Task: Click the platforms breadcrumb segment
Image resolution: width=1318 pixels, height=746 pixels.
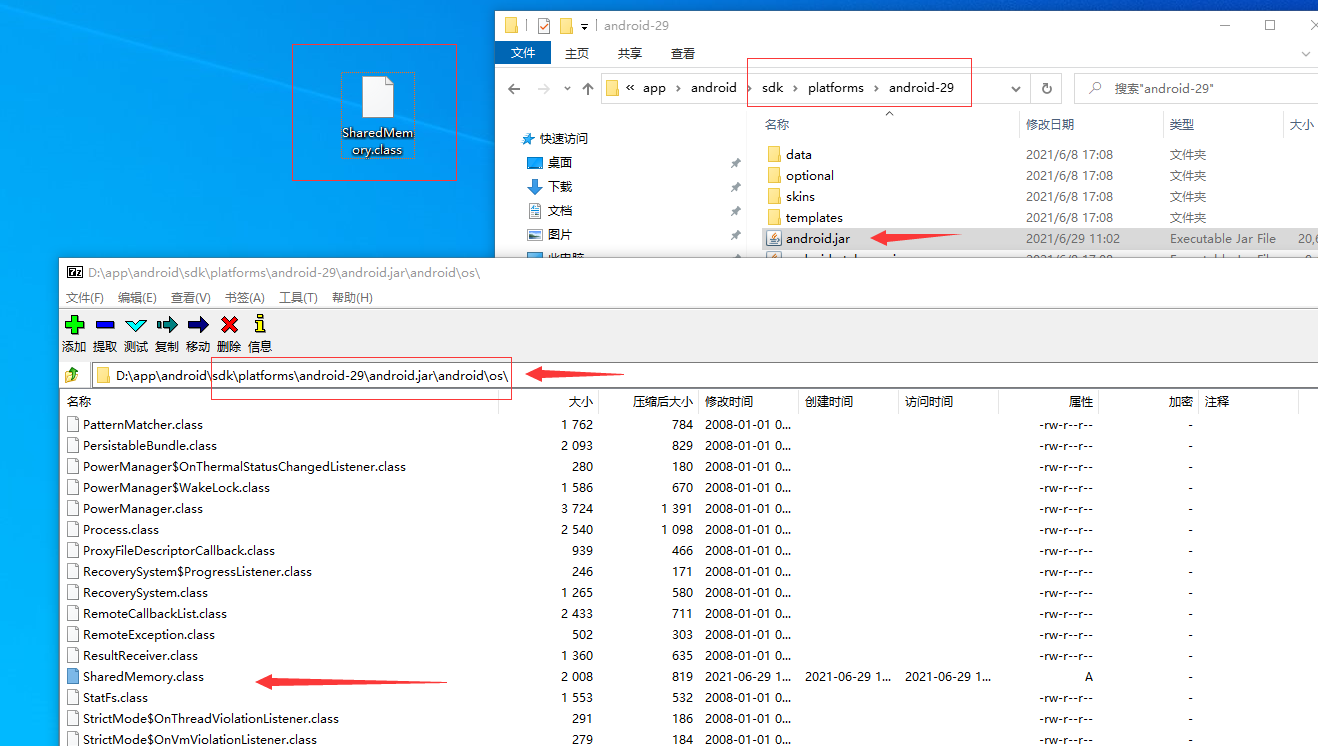Action: click(x=835, y=88)
